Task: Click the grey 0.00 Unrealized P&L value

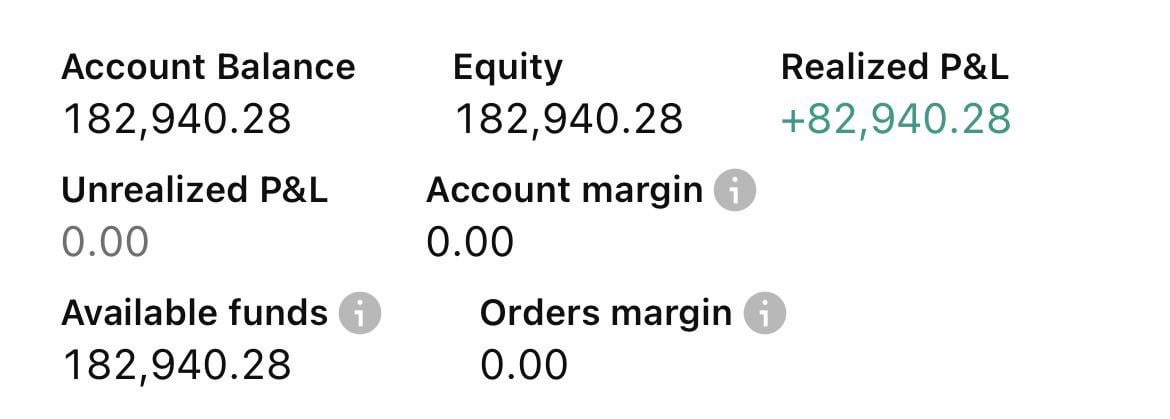Action: 105,242
